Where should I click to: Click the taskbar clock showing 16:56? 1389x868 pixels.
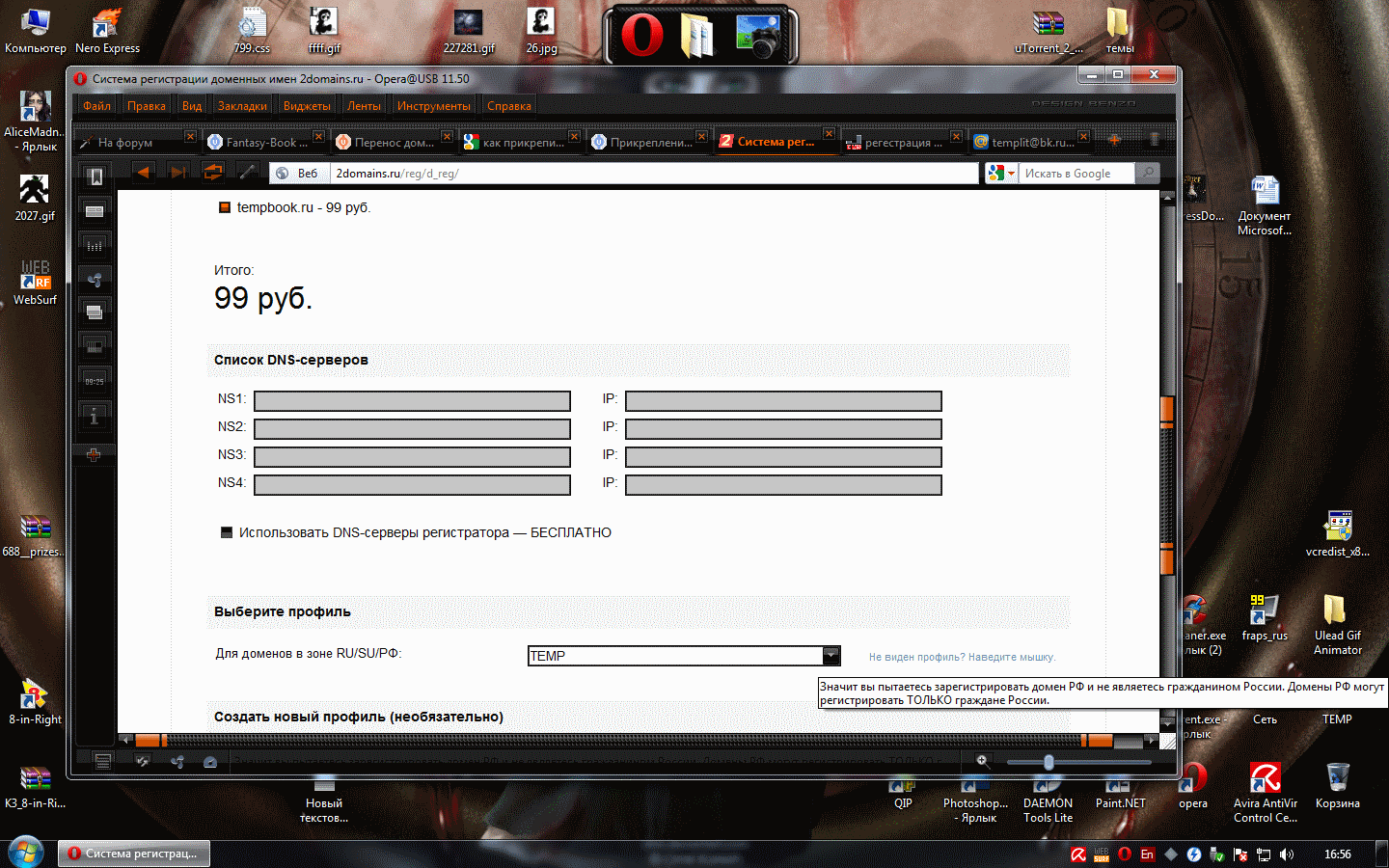pos(1338,854)
